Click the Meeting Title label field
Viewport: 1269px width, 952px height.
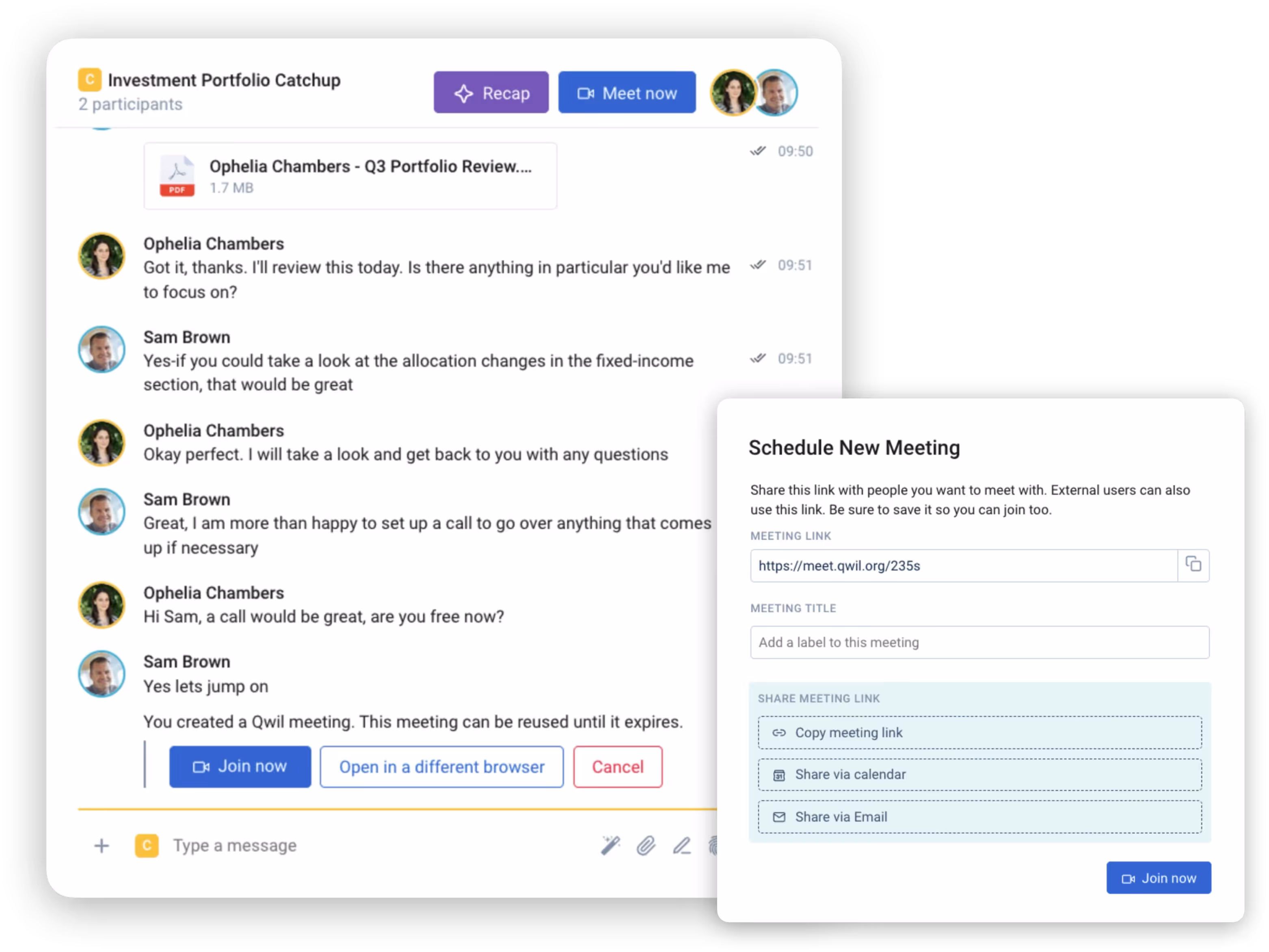[979, 642]
